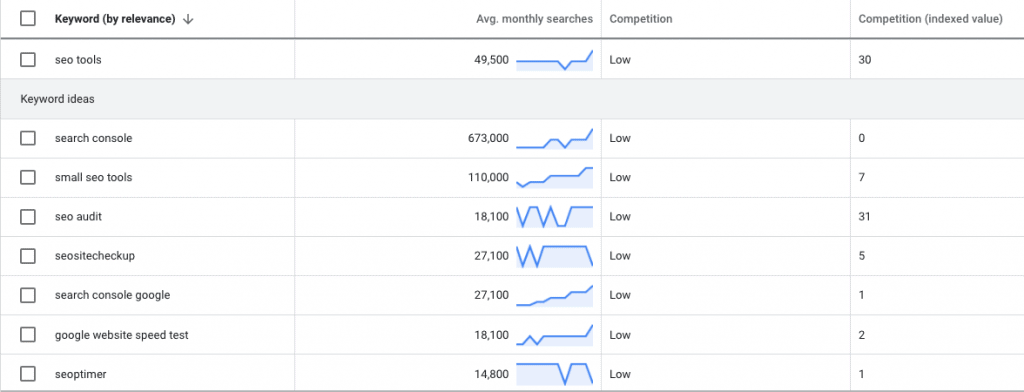The width and height of the screenshot is (1024, 392).
Task: Tick the 'small seo tools' checkbox
Action: pos(27,177)
